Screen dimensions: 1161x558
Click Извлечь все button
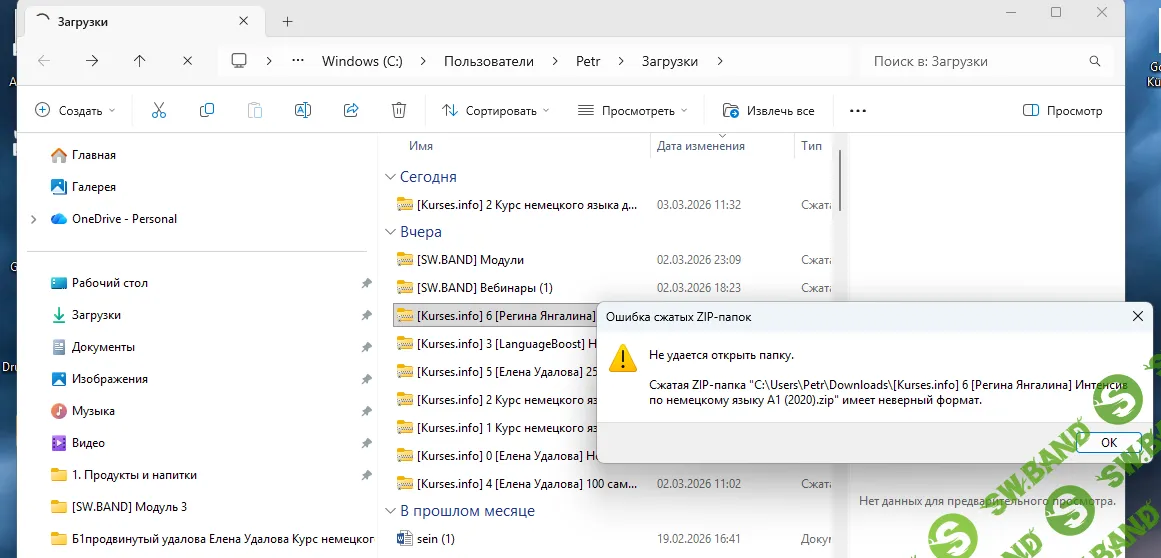768,111
